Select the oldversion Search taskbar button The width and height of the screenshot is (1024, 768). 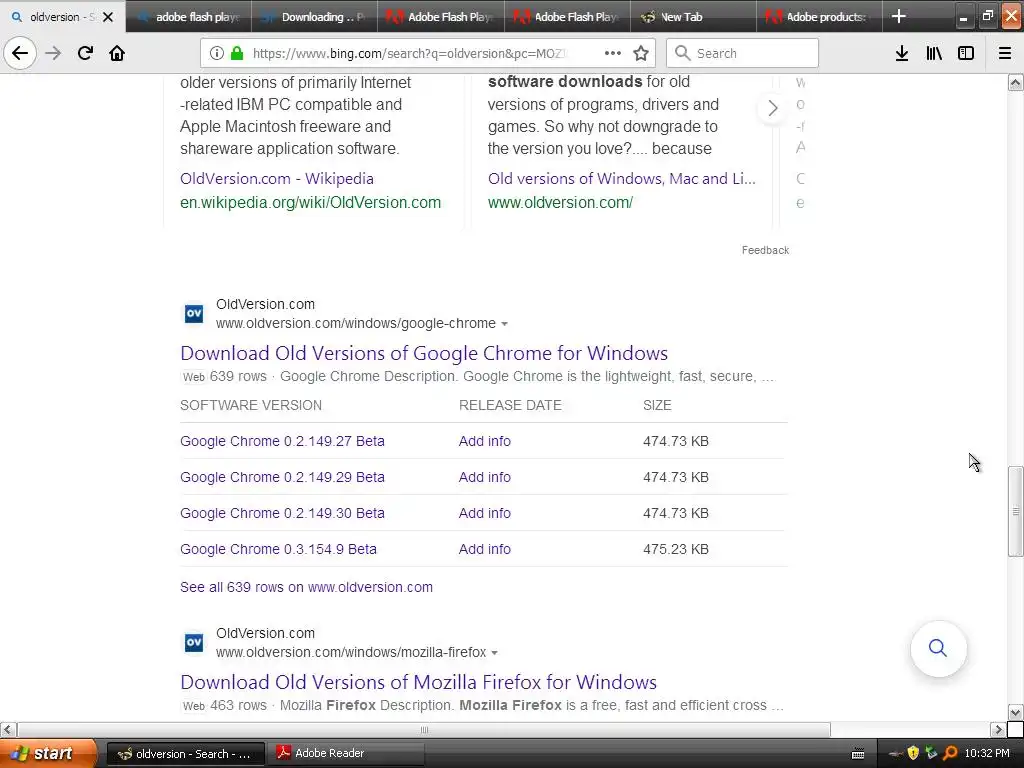tap(185, 753)
